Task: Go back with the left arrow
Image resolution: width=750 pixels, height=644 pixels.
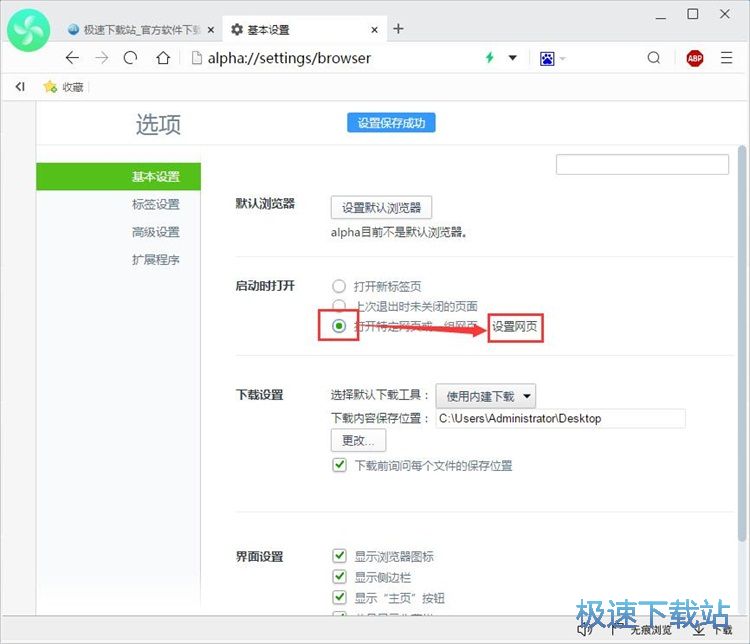Action: 72,58
